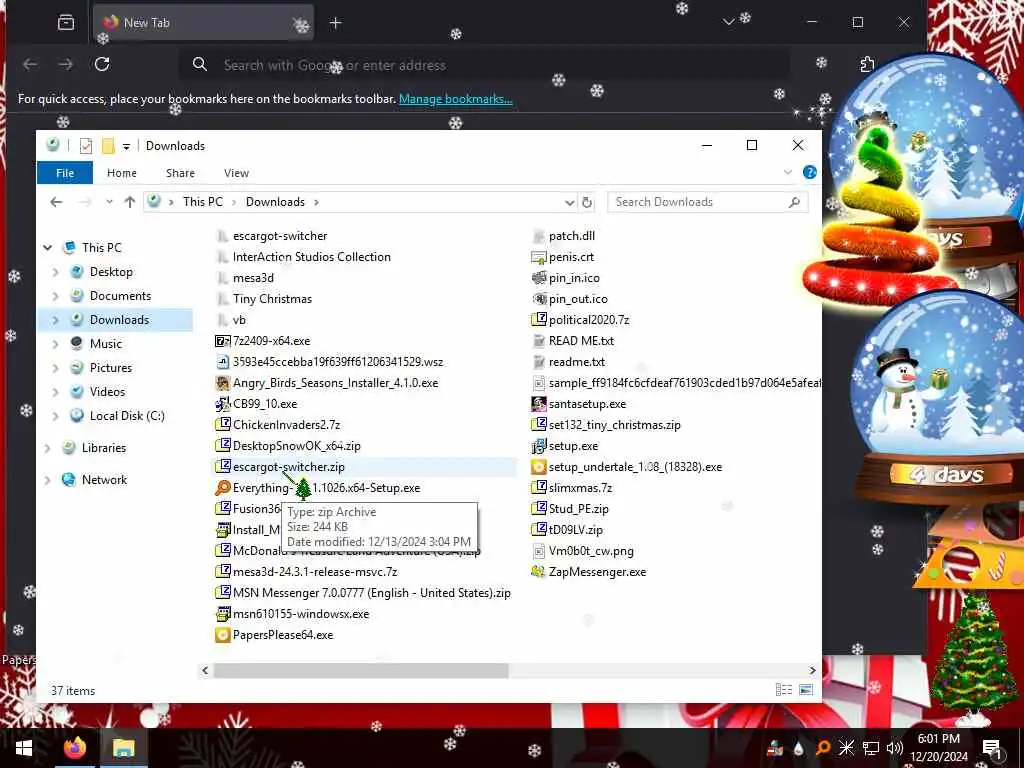This screenshot has width=1024, height=768.
Task: Select the ChickenInvaders2.7z archive icon
Action: (223, 424)
